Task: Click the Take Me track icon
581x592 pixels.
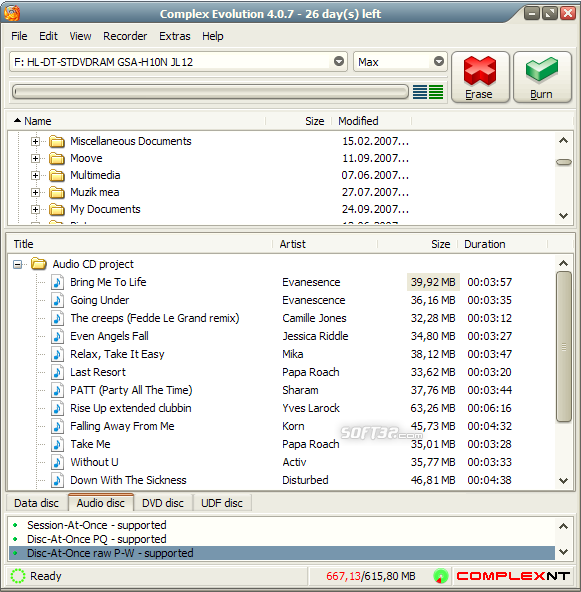Action: [57, 444]
